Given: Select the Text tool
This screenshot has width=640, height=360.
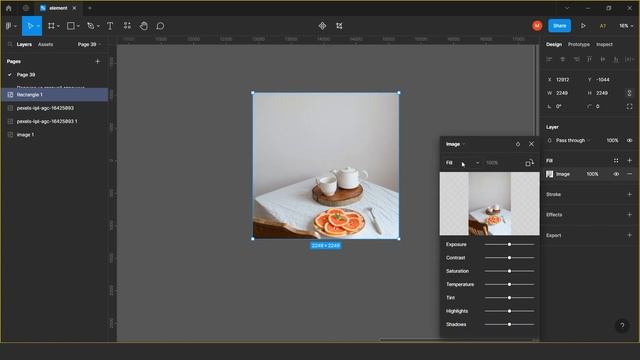Looking at the screenshot, I should tap(110, 26).
